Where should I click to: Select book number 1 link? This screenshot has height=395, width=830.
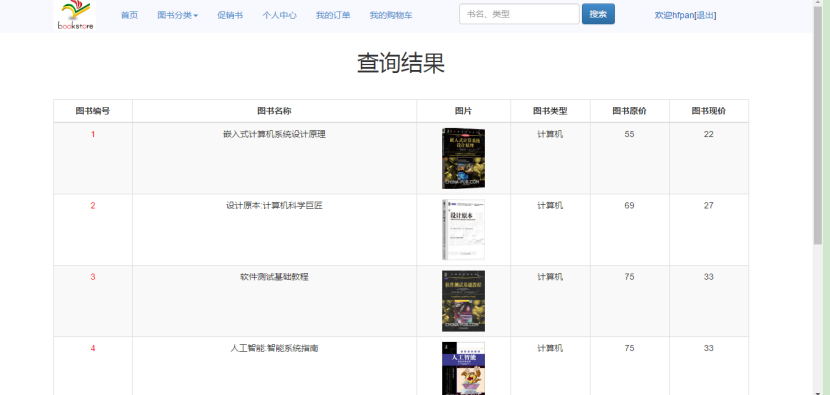coord(93,134)
